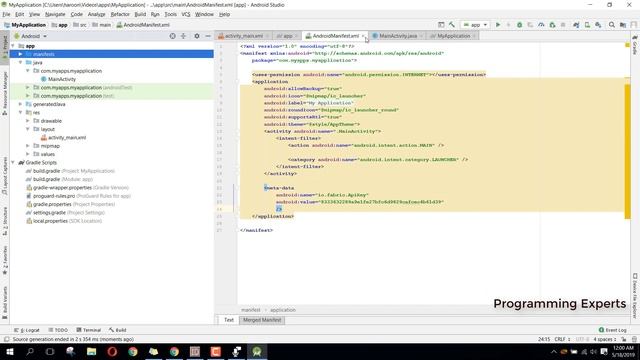Open Build Variants side tab
Viewport: 640px width, 360px height.
point(4,302)
